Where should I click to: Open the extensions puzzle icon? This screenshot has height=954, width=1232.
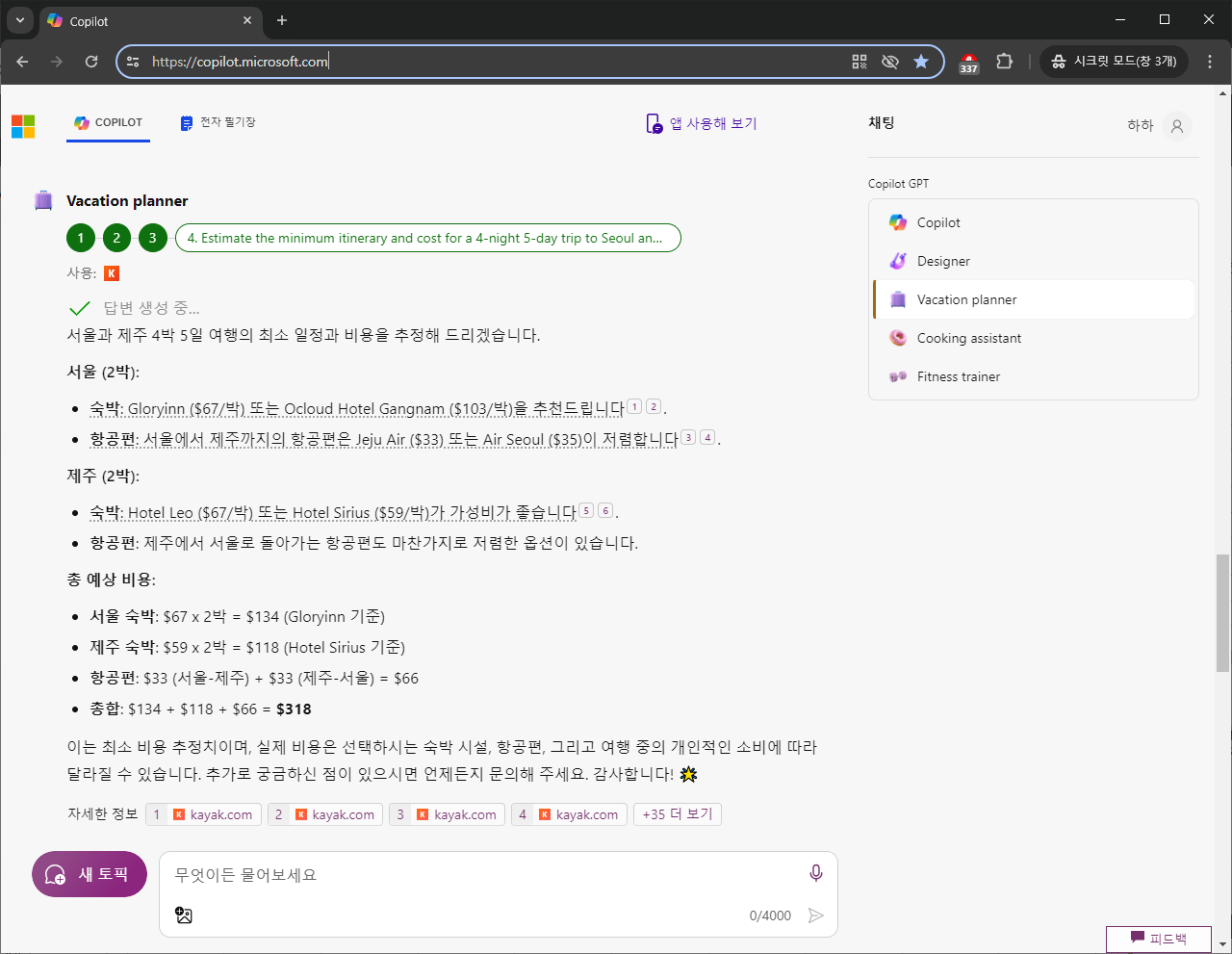pyautogui.click(x=1004, y=62)
